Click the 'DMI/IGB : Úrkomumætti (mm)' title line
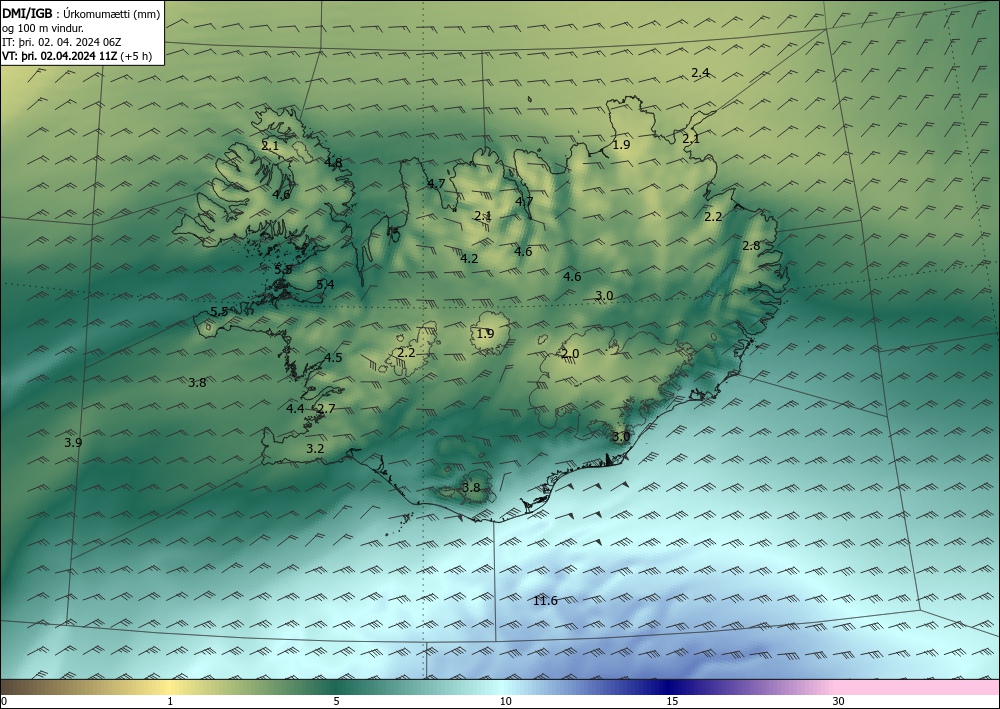Viewport: 1000px width, 709px height. coord(81,14)
